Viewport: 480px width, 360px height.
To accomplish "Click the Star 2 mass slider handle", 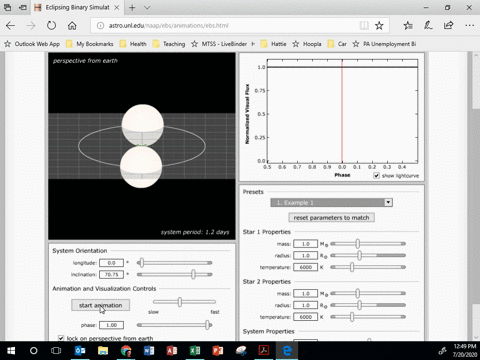I will tap(357, 293).
